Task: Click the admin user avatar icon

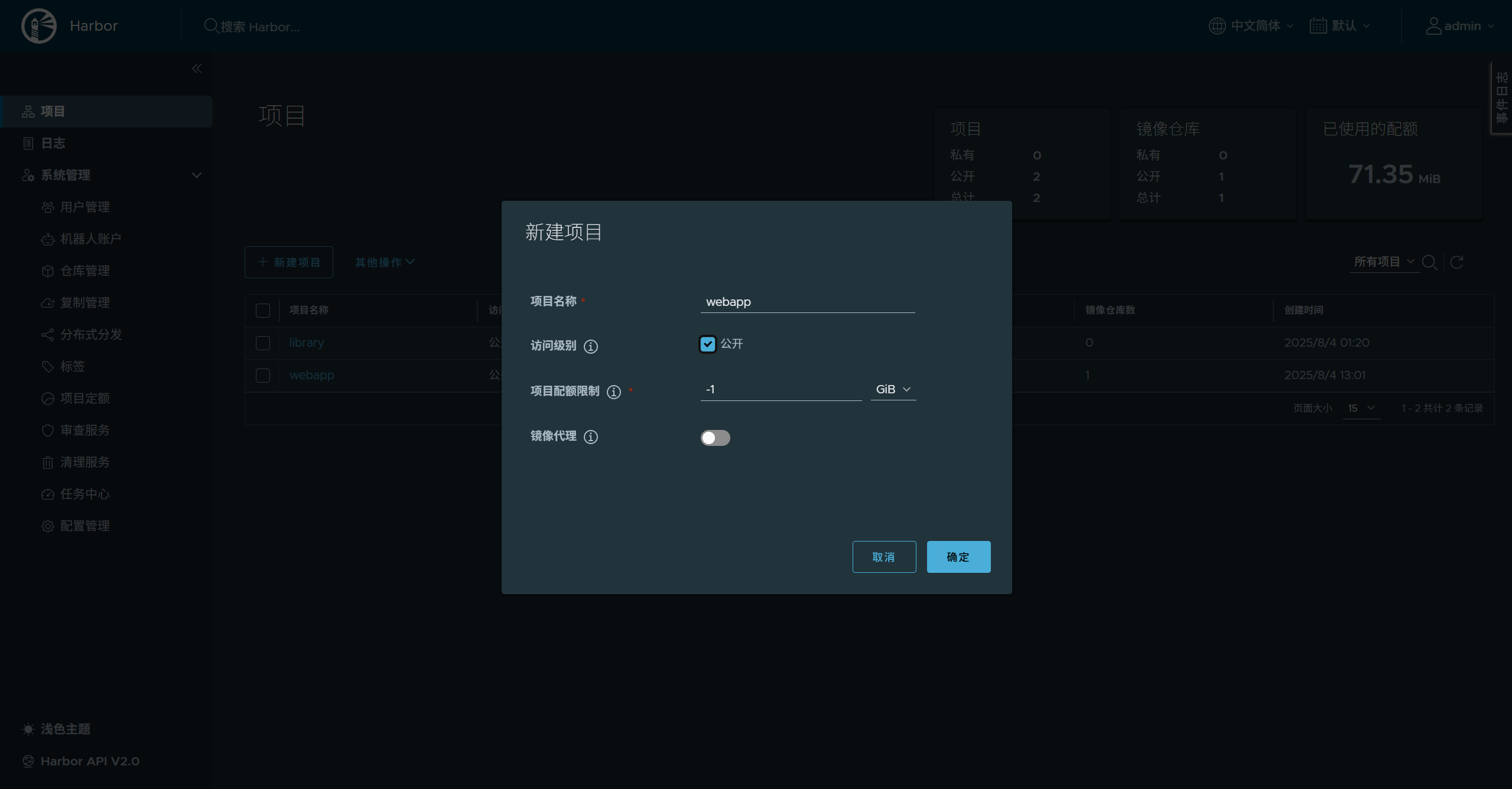Action: pos(1433,26)
